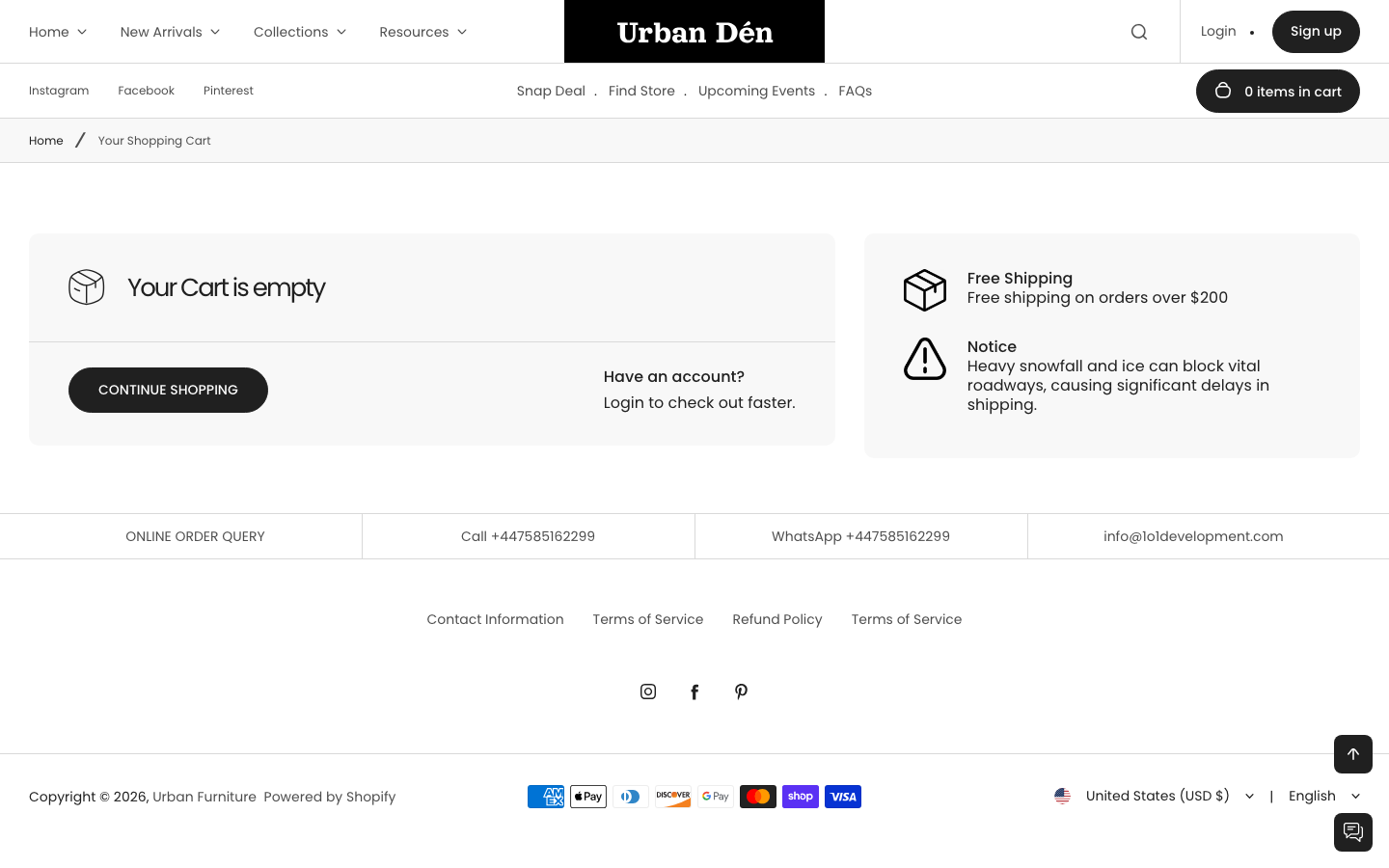This screenshot has height=868, width=1389.
Task: Open Find Store in secondary navigation
Action: pyautogui.click(x=641, y=91)
